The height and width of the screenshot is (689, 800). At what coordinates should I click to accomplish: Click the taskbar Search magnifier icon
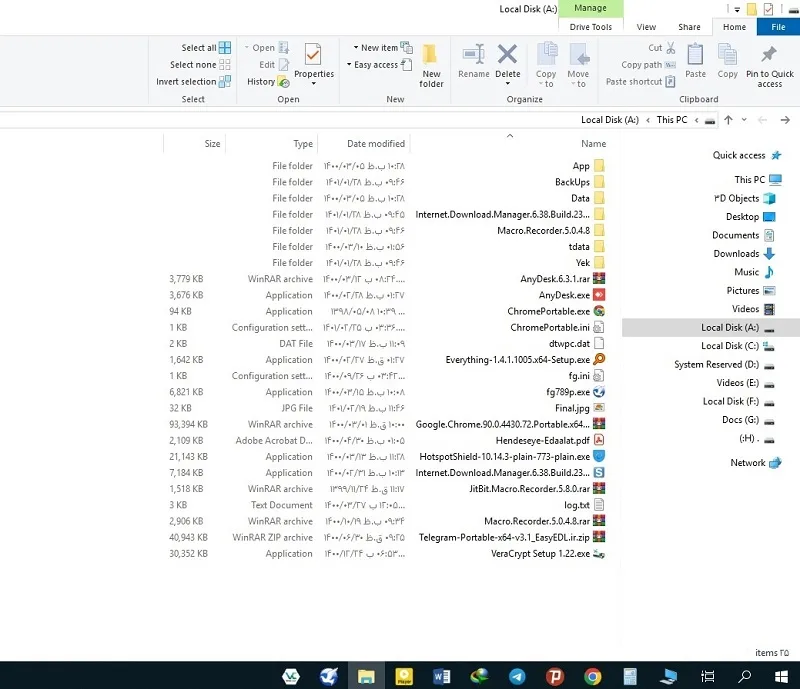pyautogui.click(x=744, y=677)
